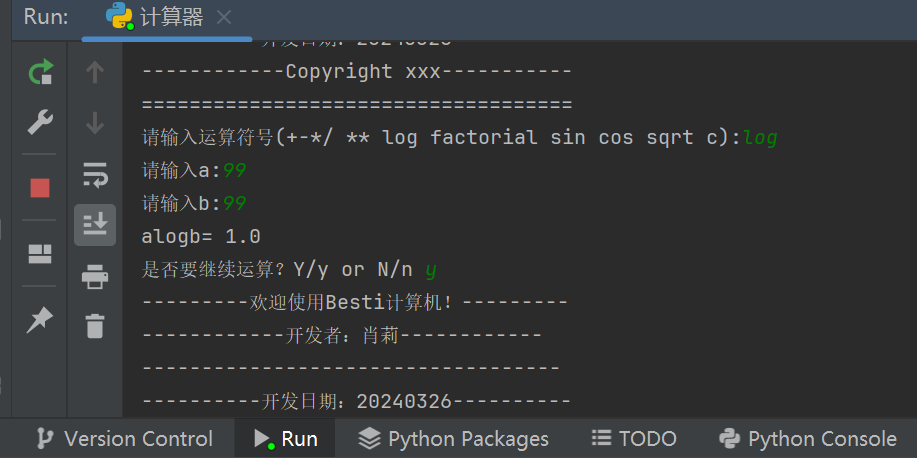This screenshot has width=917, height=458.
Task: Click the alogb= 1.0 output line
Action: click(x=202, y=237)
